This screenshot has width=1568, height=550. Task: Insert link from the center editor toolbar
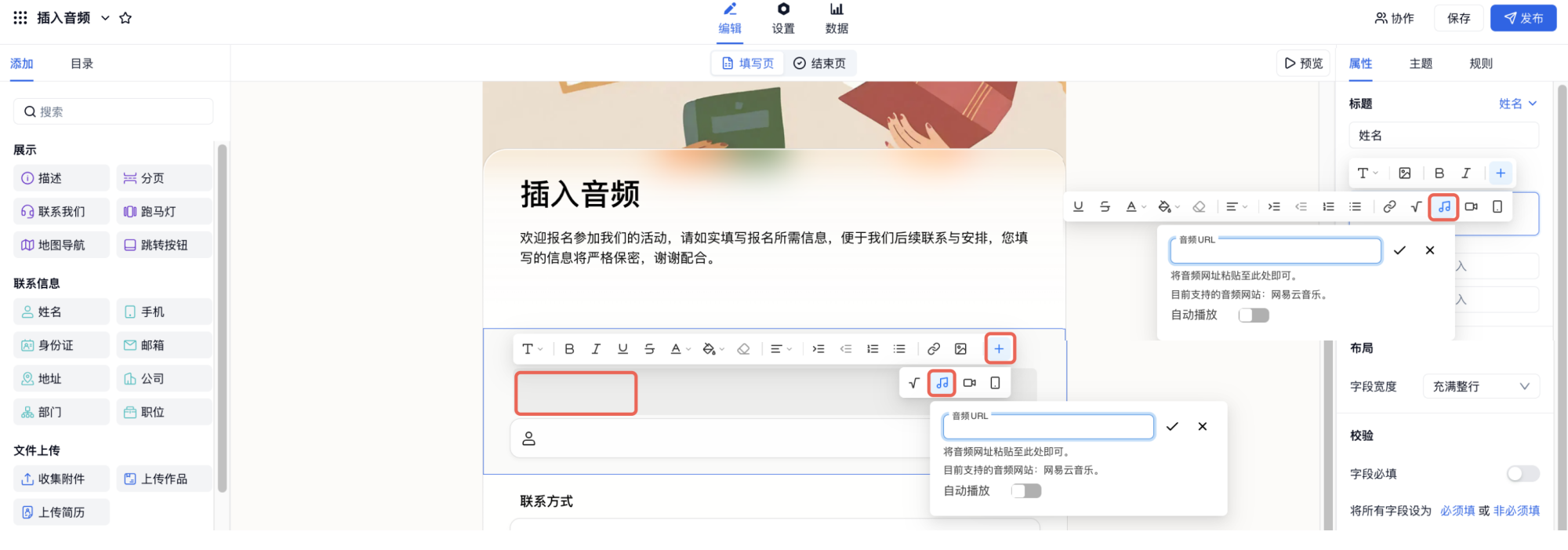pos(934,349)
